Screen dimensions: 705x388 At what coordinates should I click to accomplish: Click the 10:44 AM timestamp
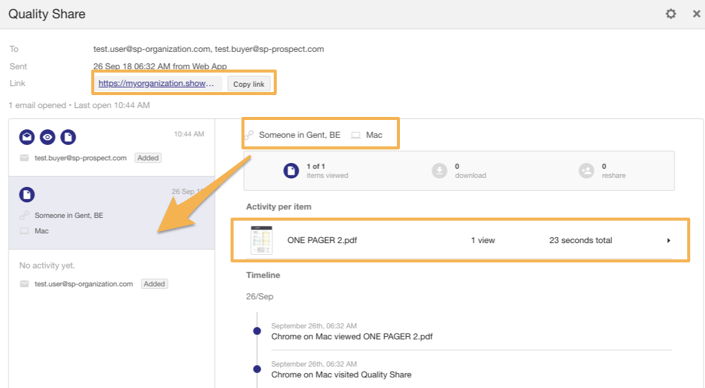[x=189, y=134]
